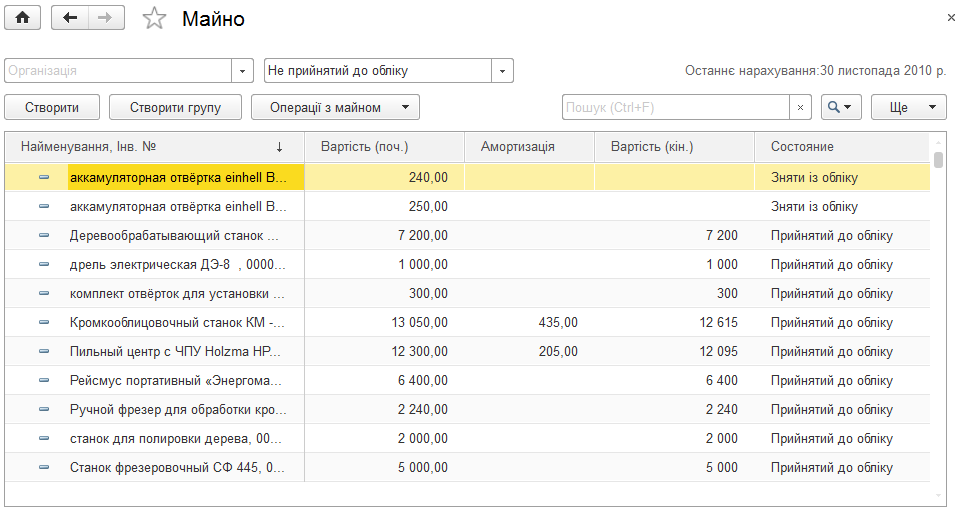Select Ручной фрезер для обработки name
This screenshot has height=515, width=960.
coord(178,410)
